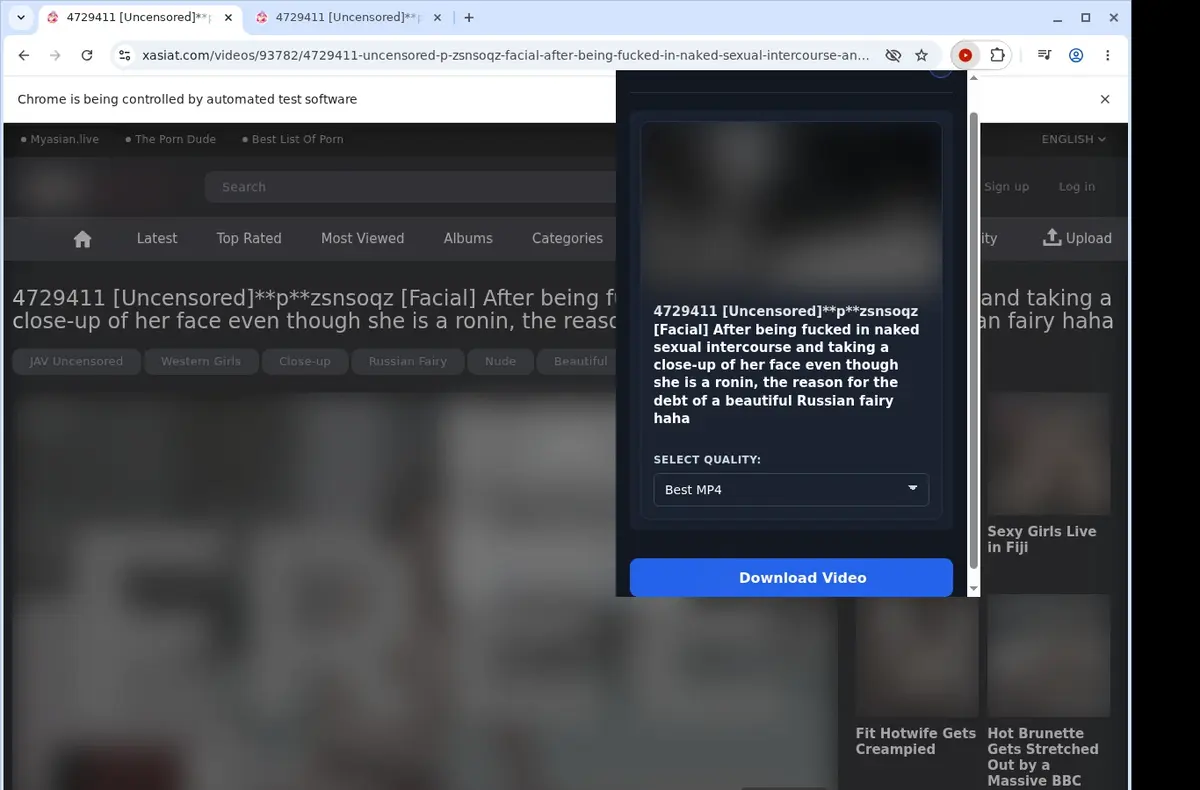
Task: Select the Western Girls tag
Action: point(201,361)
